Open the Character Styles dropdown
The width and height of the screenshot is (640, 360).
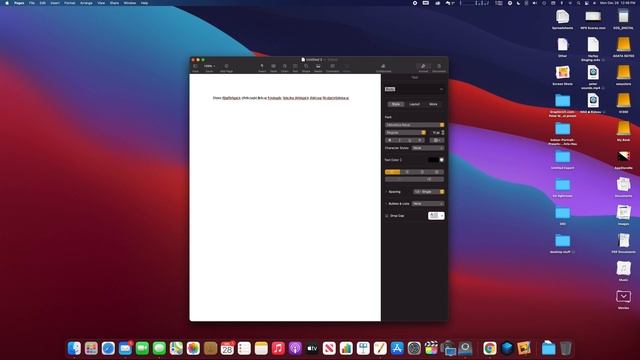coord(428,148)
